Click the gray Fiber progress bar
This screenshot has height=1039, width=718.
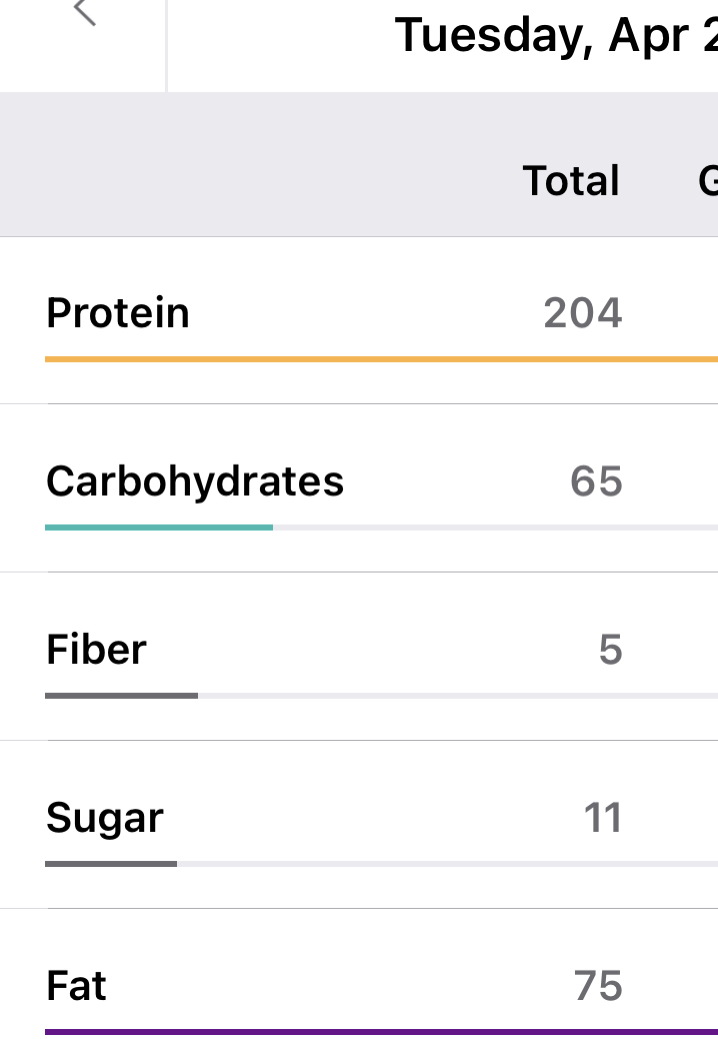pyautogui.click(x=121, y=694)
